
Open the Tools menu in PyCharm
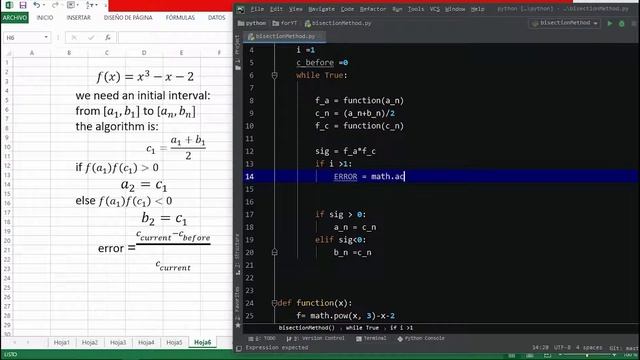coord(416,9)
